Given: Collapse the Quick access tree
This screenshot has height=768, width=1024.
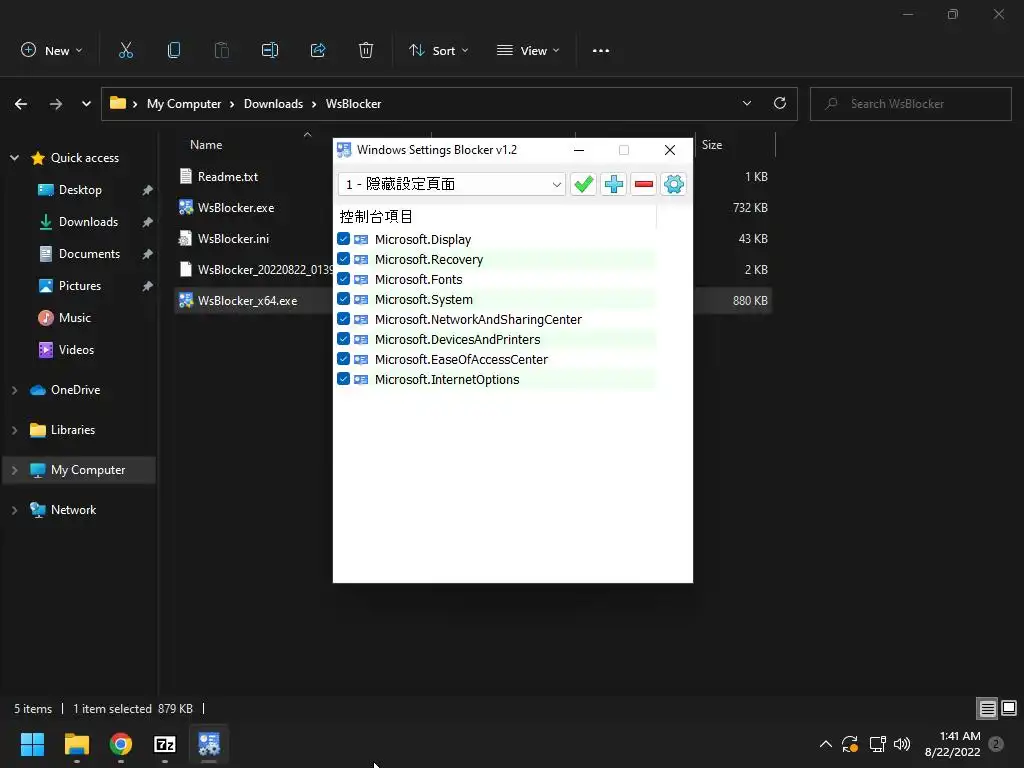Looking at the screenshot, I should click(14, 158).
